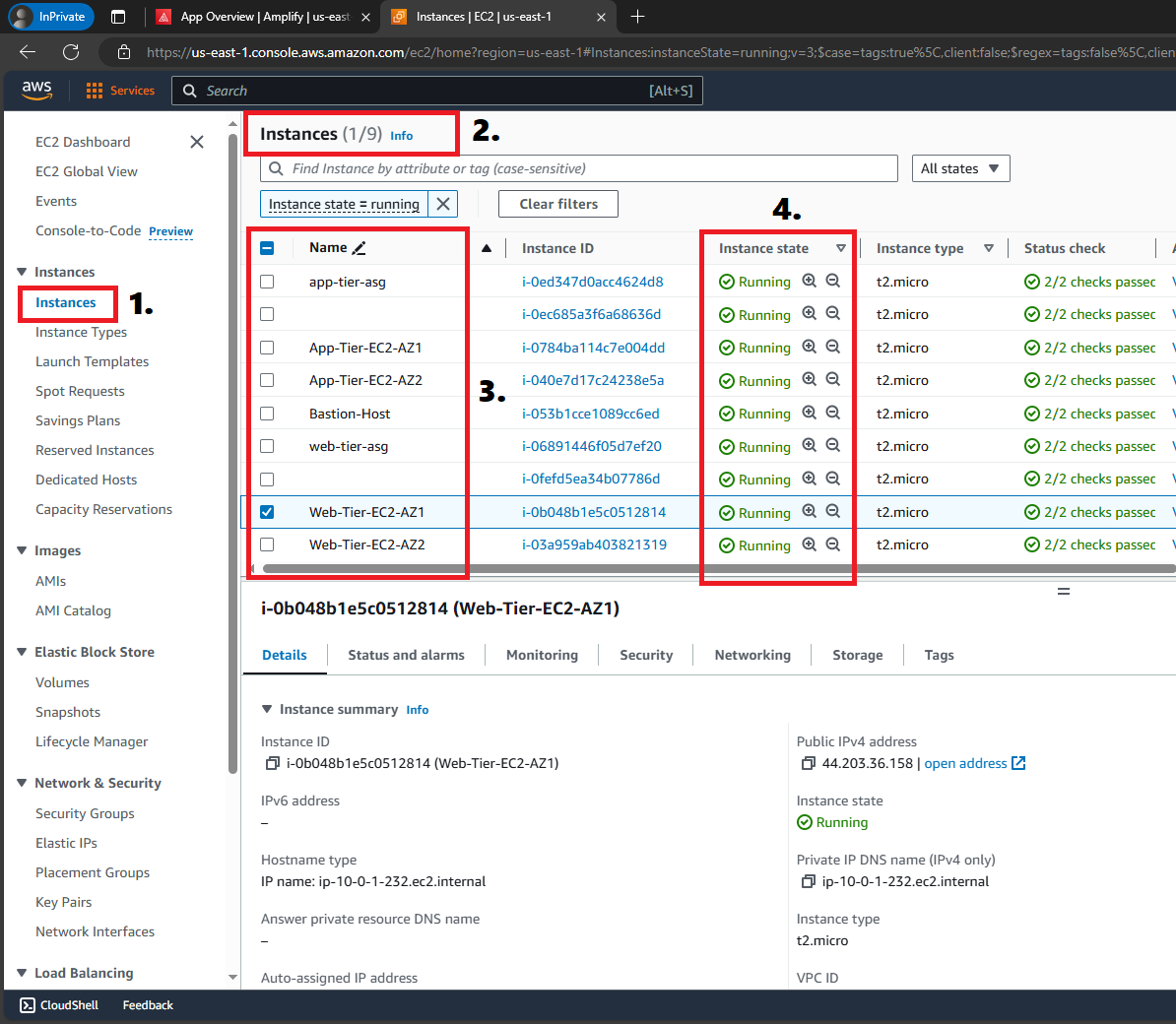Open the Instance type column filter arrow
The width and height of the screenshot is (1176, 1024).
click(989, 248)
